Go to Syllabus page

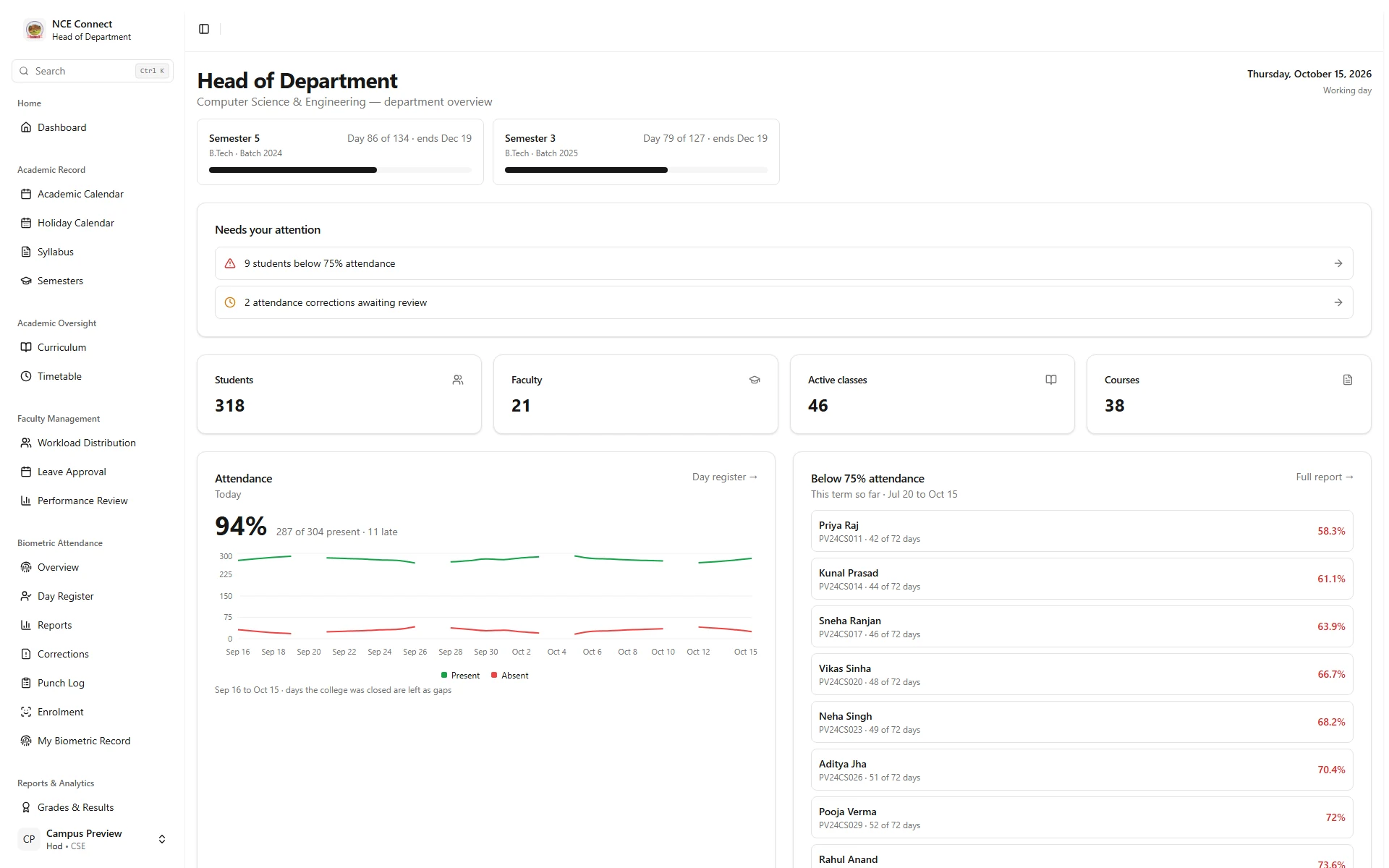coord(93,252)
